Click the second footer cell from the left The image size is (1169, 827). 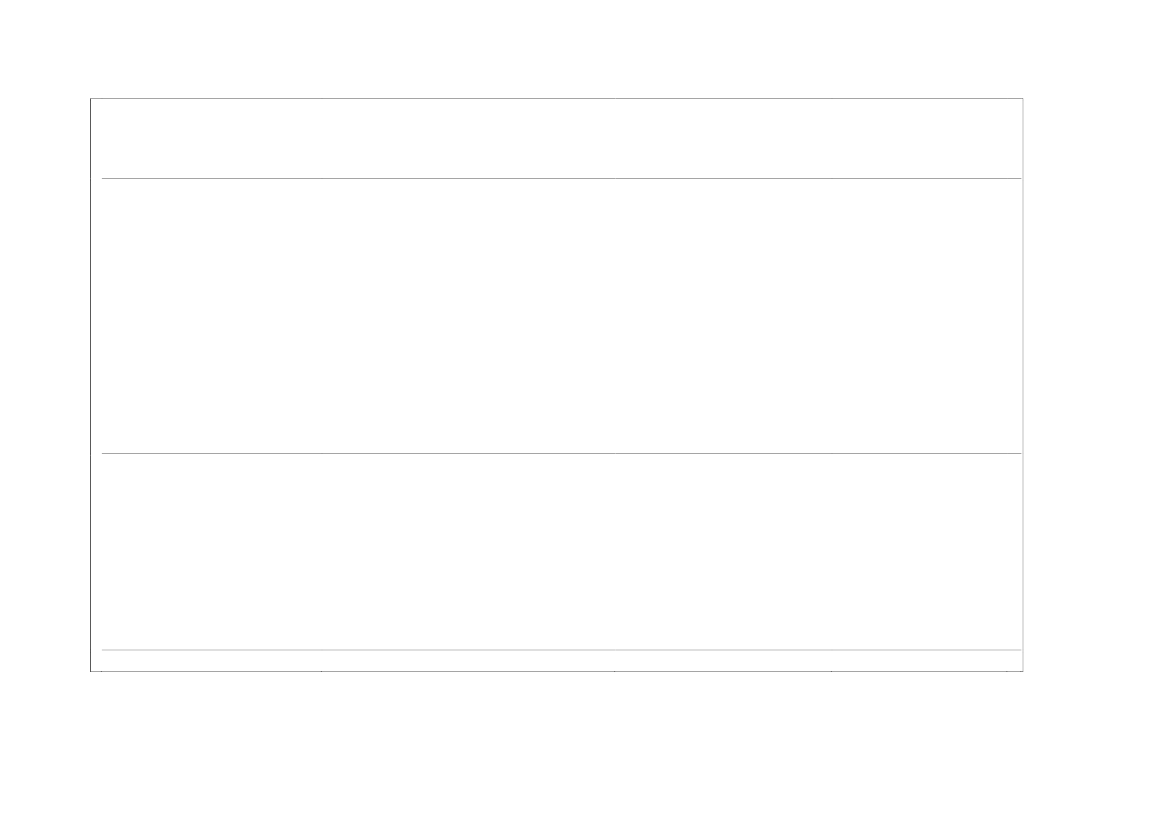click(x=467, y=662)
